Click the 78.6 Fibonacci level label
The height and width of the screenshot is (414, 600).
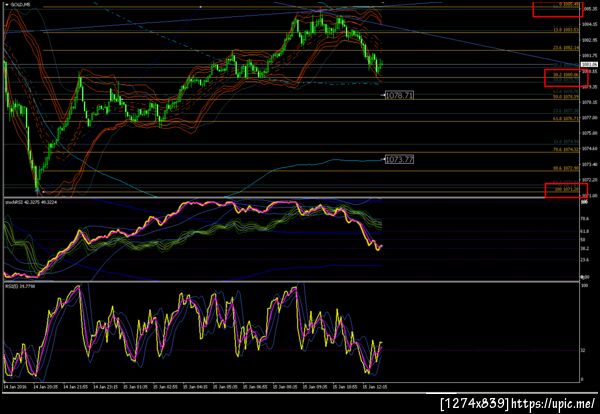[x=566, y=150]
